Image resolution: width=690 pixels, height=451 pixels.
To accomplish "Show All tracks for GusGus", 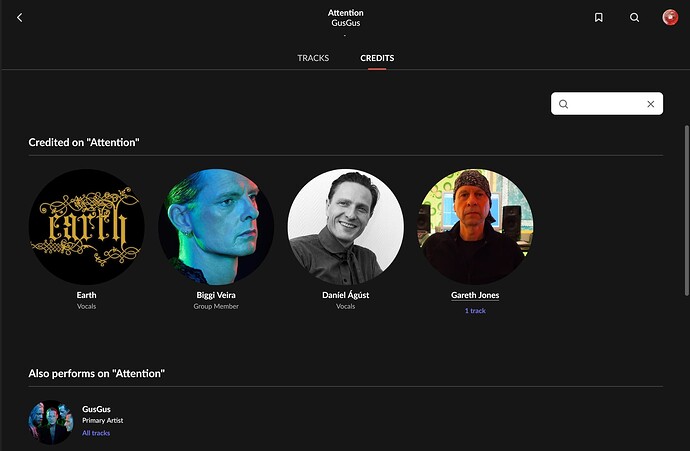I will click(x=97, y=433).
